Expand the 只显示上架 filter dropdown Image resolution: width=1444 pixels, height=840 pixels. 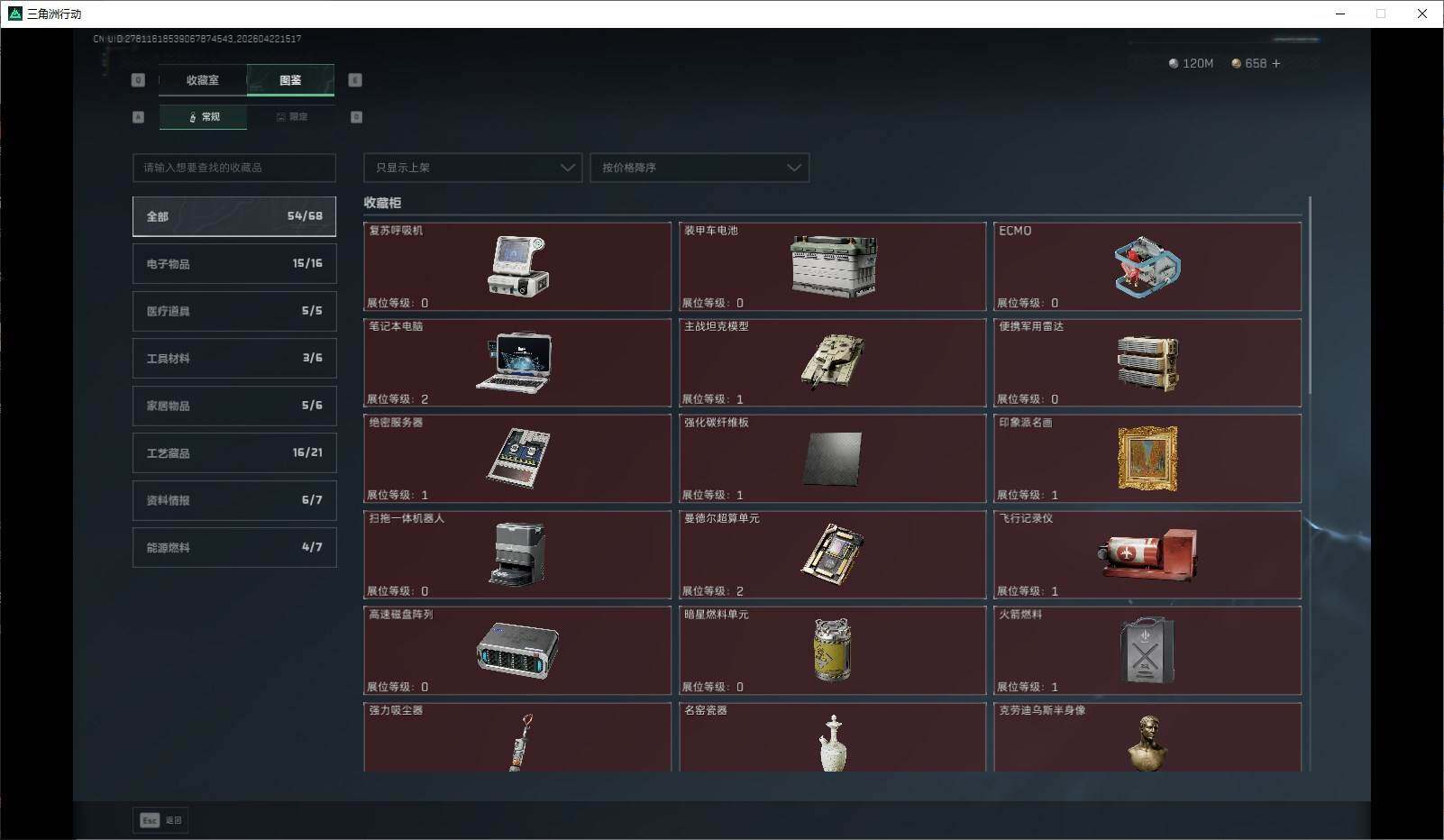pyautogui.click(x=473, y=168)
